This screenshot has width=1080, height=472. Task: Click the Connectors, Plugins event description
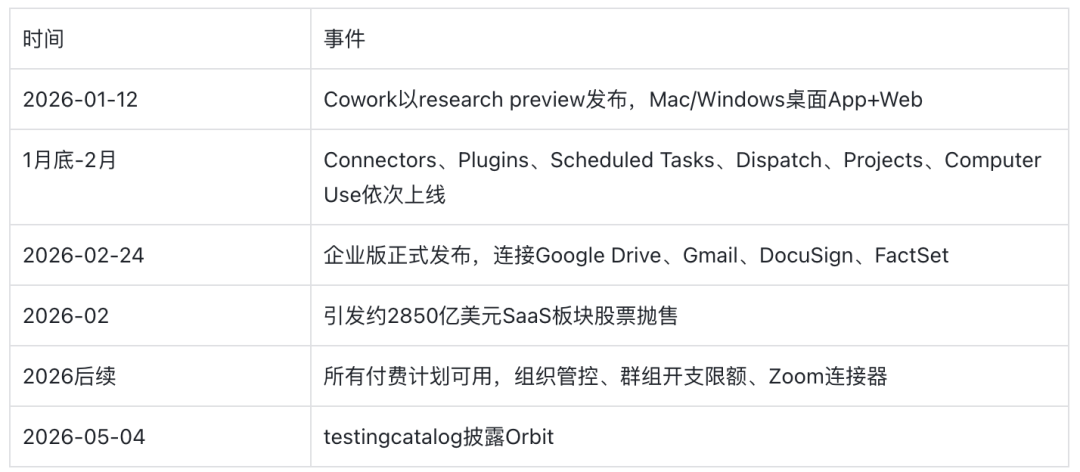[x=689, y=177]
